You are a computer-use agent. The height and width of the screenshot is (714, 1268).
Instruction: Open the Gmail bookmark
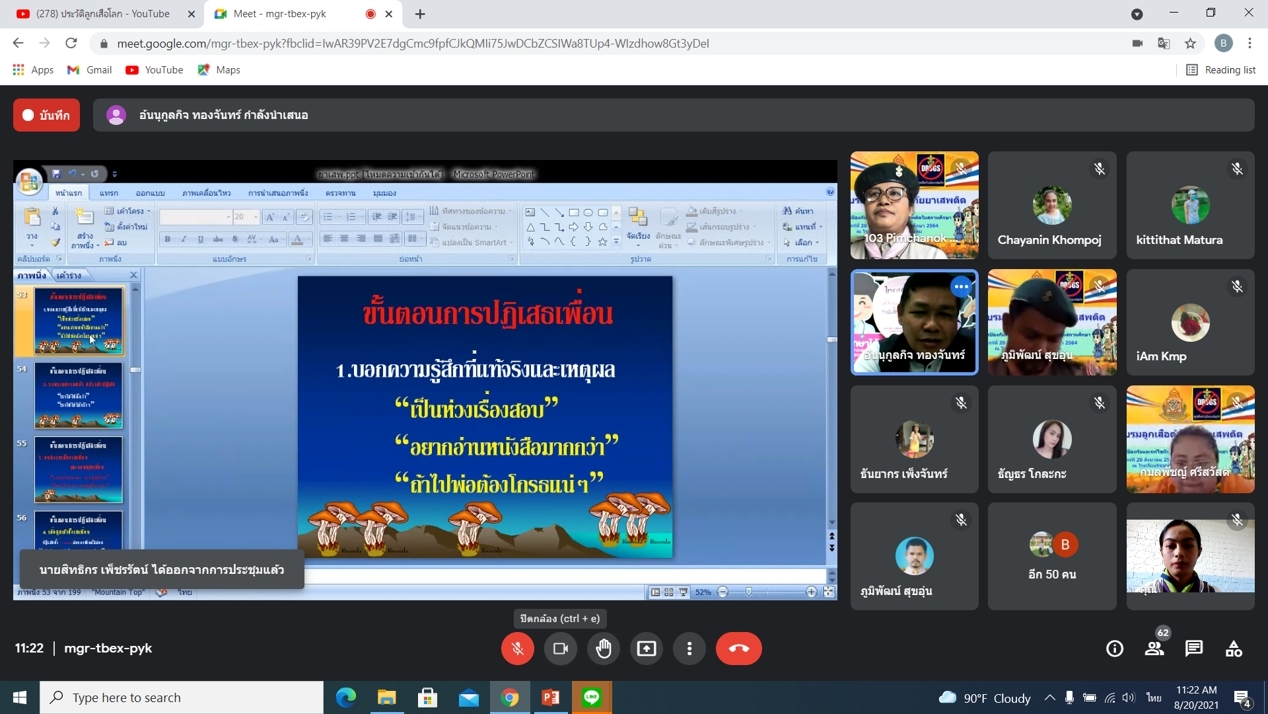pos(89,70)
